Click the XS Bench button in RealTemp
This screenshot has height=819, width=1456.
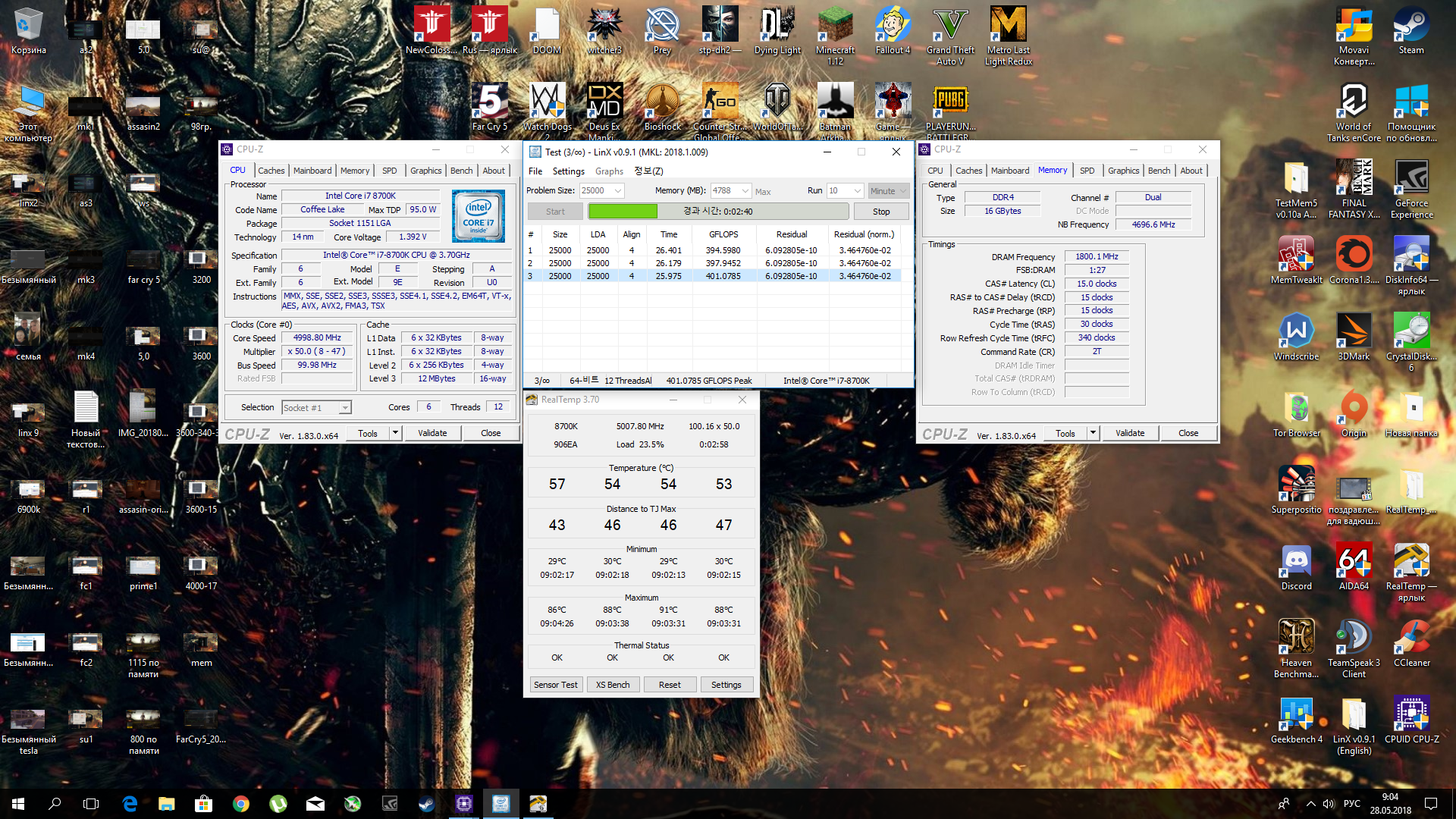pyautogui.click(x=612, y=685)
